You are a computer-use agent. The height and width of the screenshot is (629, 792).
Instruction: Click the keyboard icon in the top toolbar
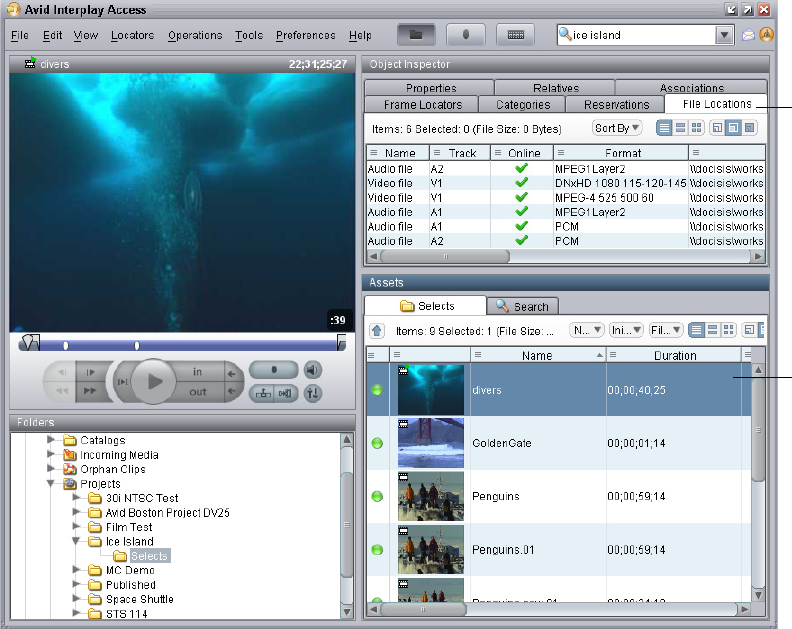516,35
